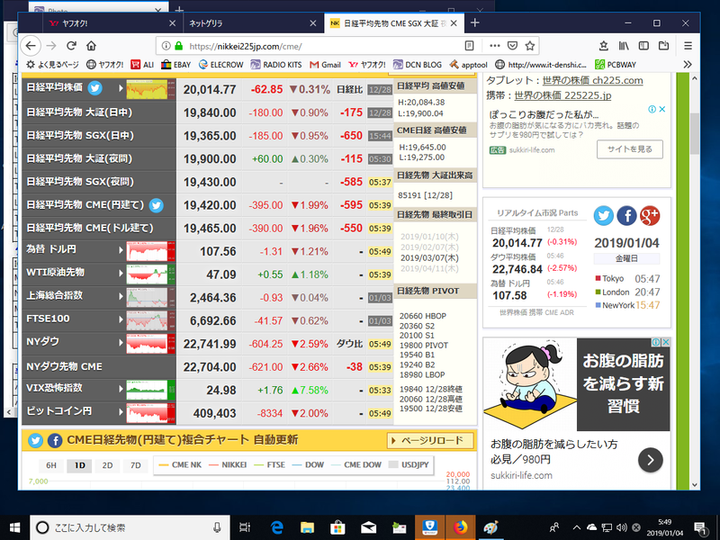Expand the VIX恐怖指数 row arrow
720x540 pixels.
point(121,388)
